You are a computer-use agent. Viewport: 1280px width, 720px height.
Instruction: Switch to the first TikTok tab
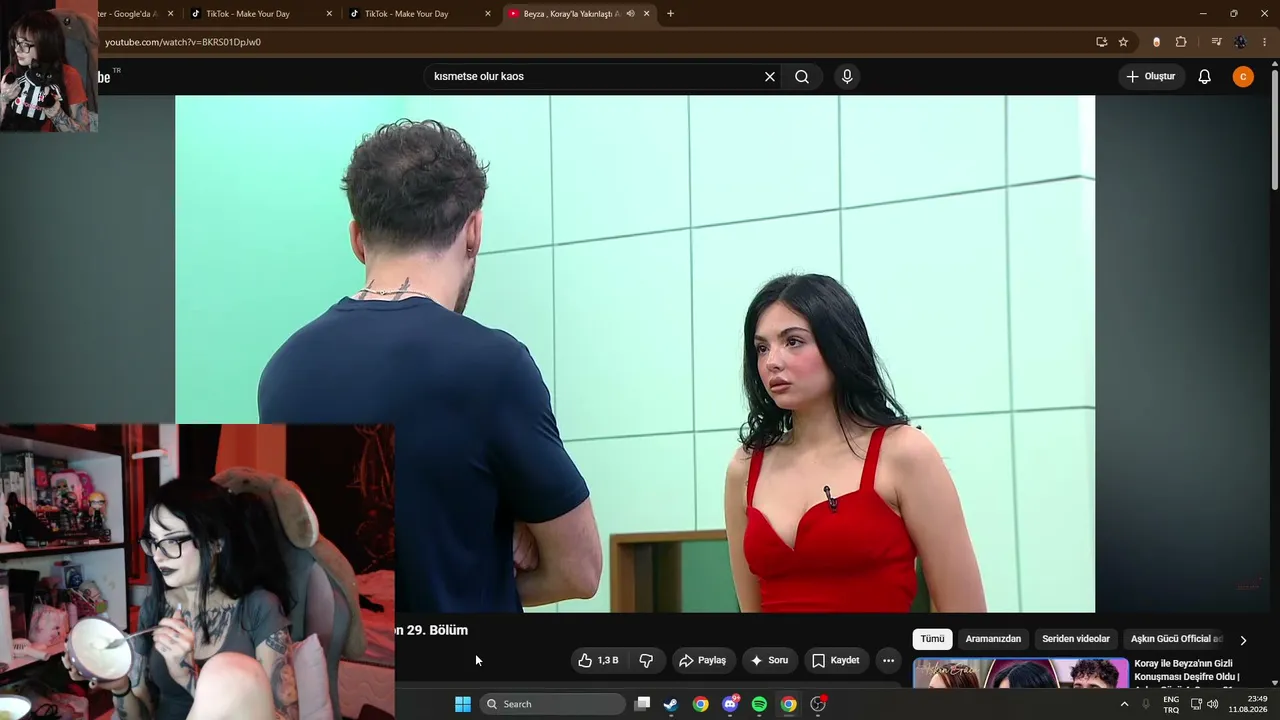click(260, 14)
